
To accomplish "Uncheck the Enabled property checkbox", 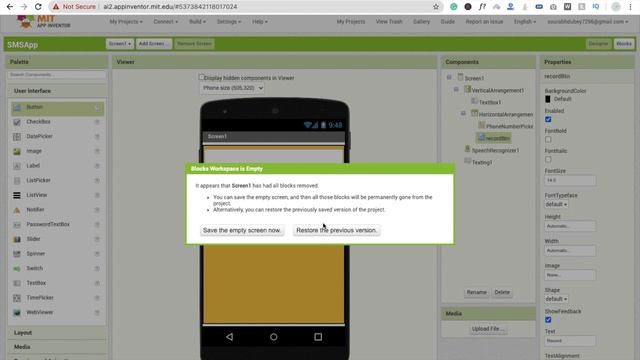I will [x=548, y=119].
